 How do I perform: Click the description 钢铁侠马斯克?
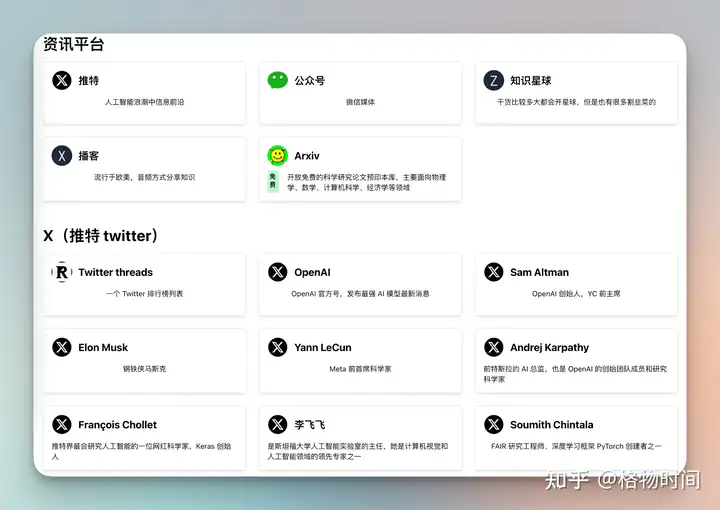(x=144, y=369)
